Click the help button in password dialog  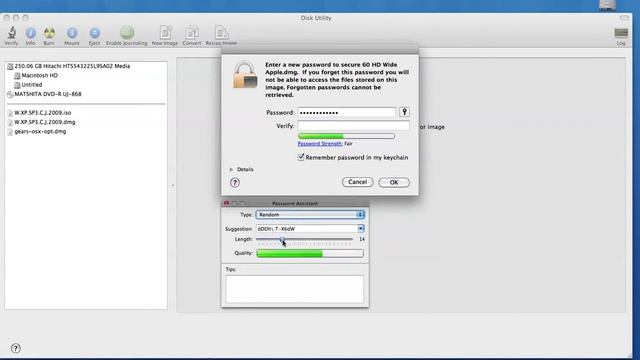click(235, 182)
